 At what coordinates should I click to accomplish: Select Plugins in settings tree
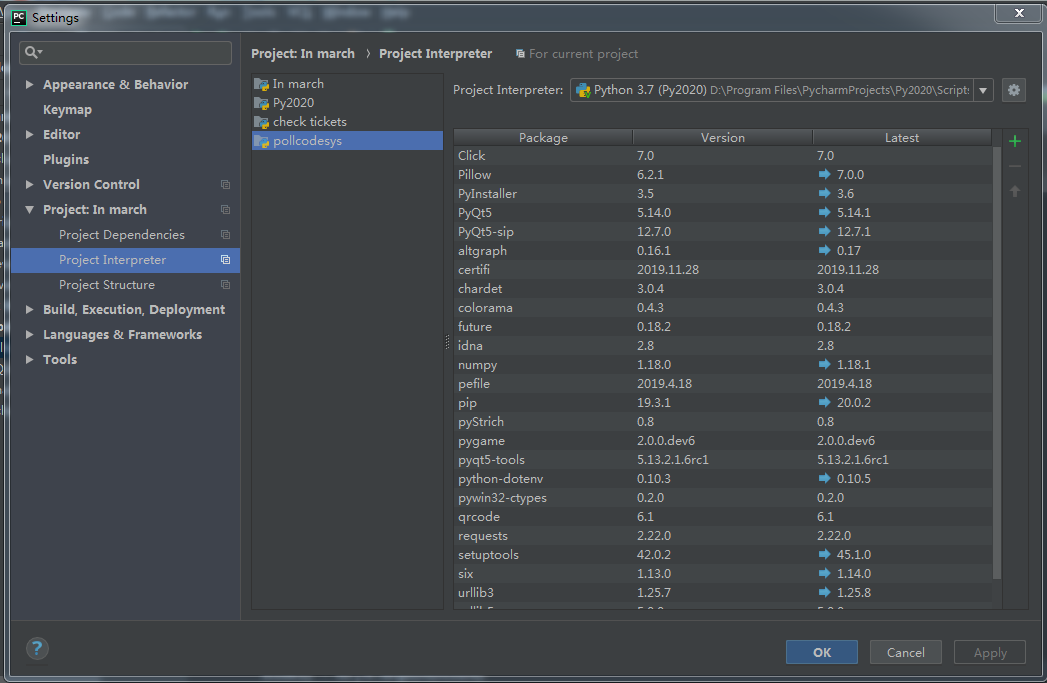tap(66, 160)
